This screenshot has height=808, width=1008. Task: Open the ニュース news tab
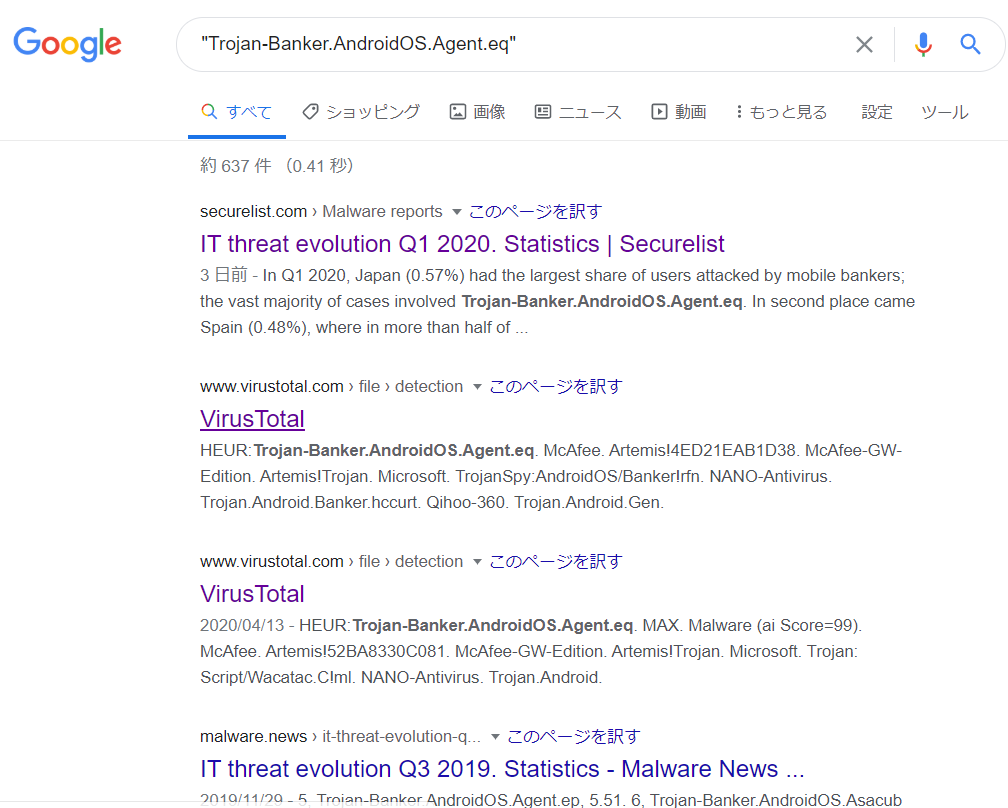578,112
